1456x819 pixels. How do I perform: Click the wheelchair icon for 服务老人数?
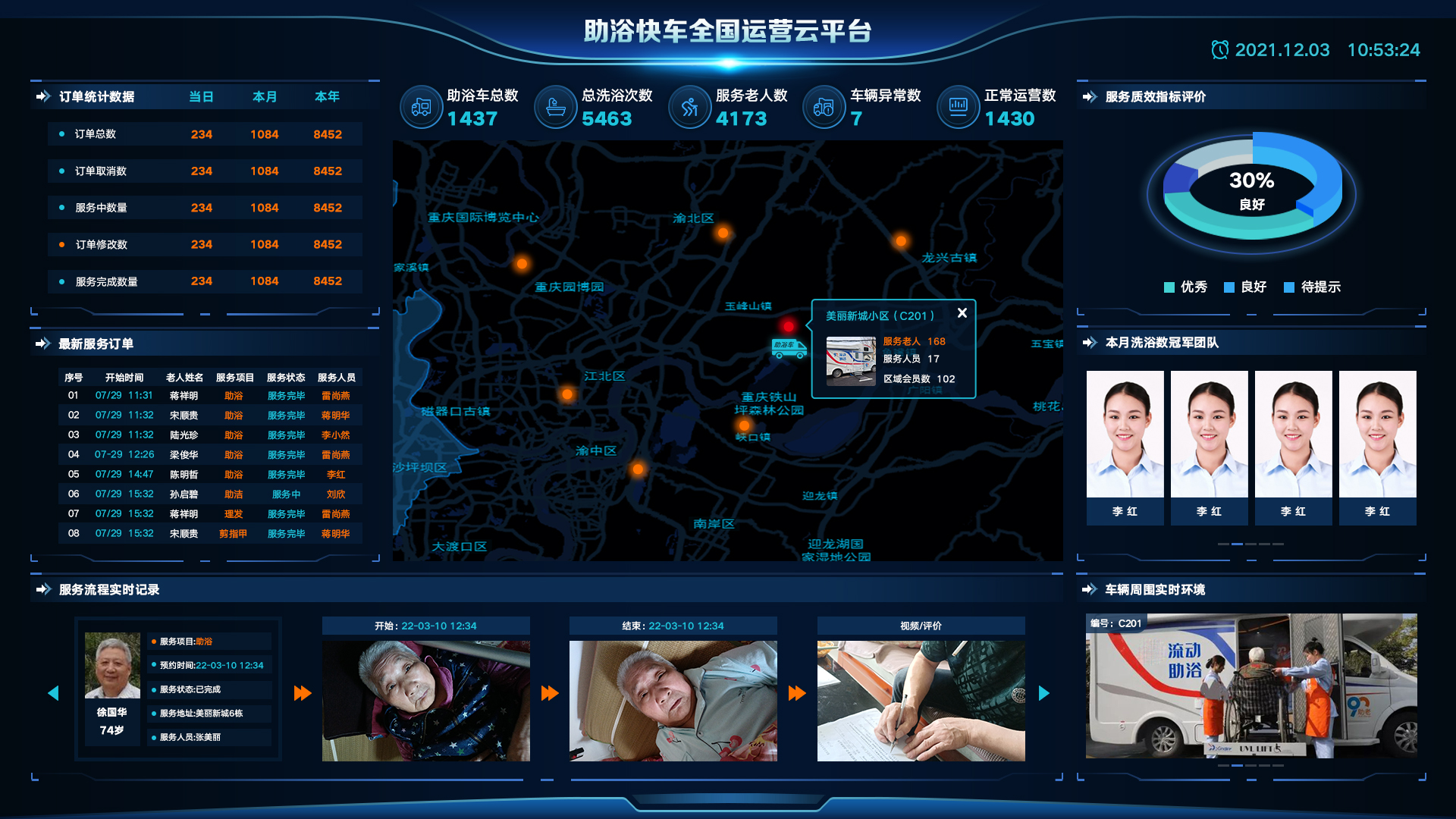[689, 107]
